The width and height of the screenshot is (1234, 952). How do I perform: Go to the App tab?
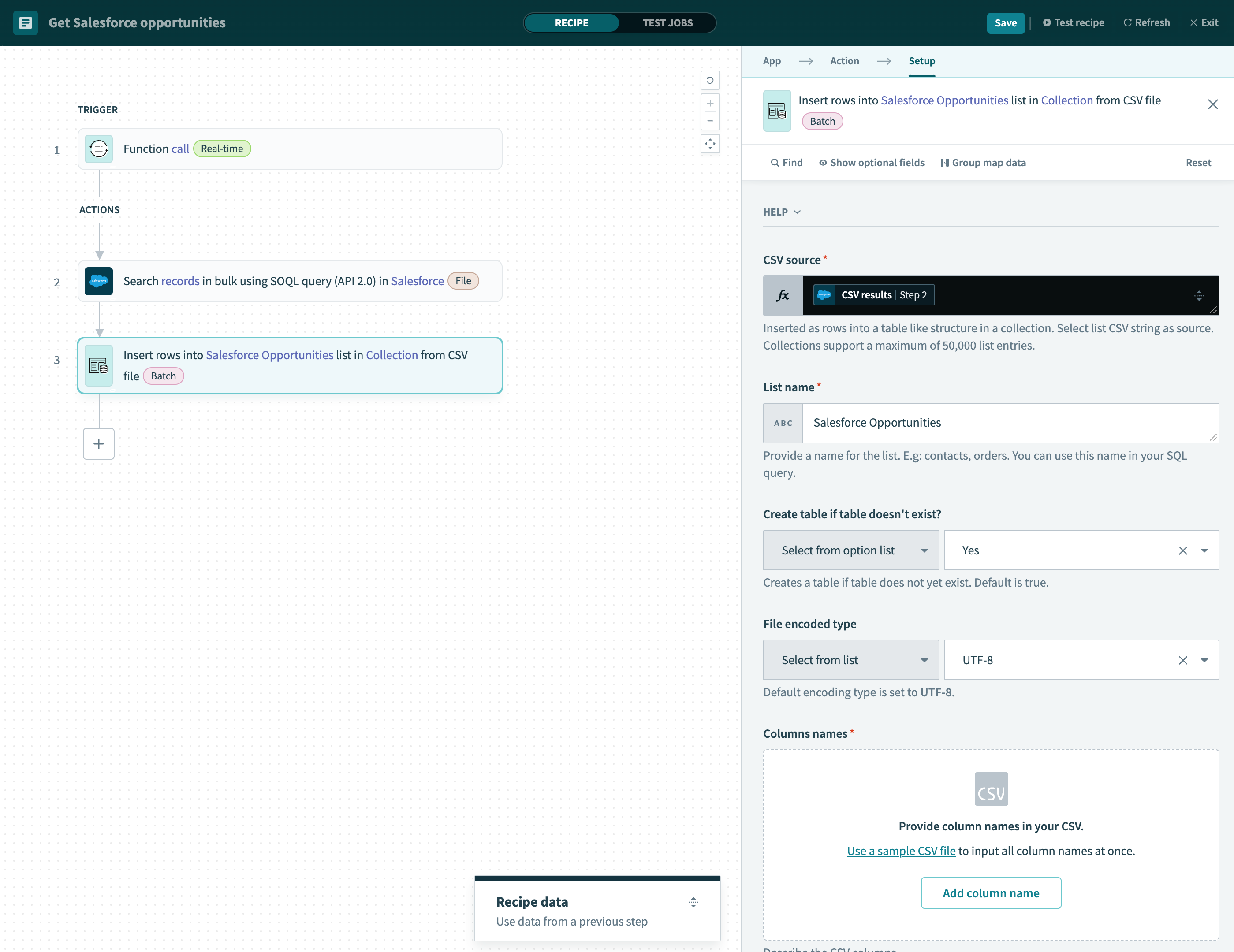tap(771, 61)
